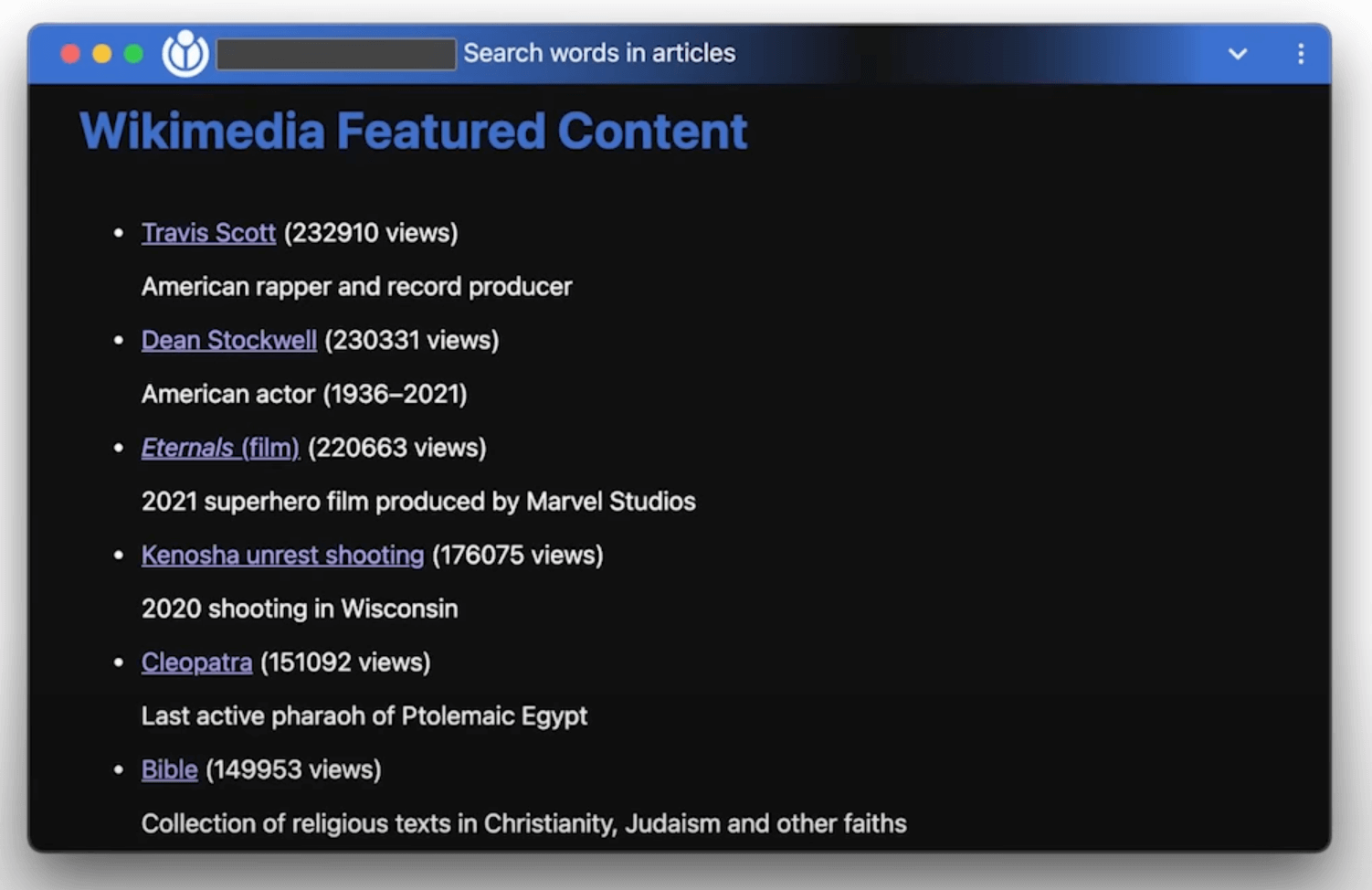Click text 'American rapper and record producer'

click(x=356, y=287)
